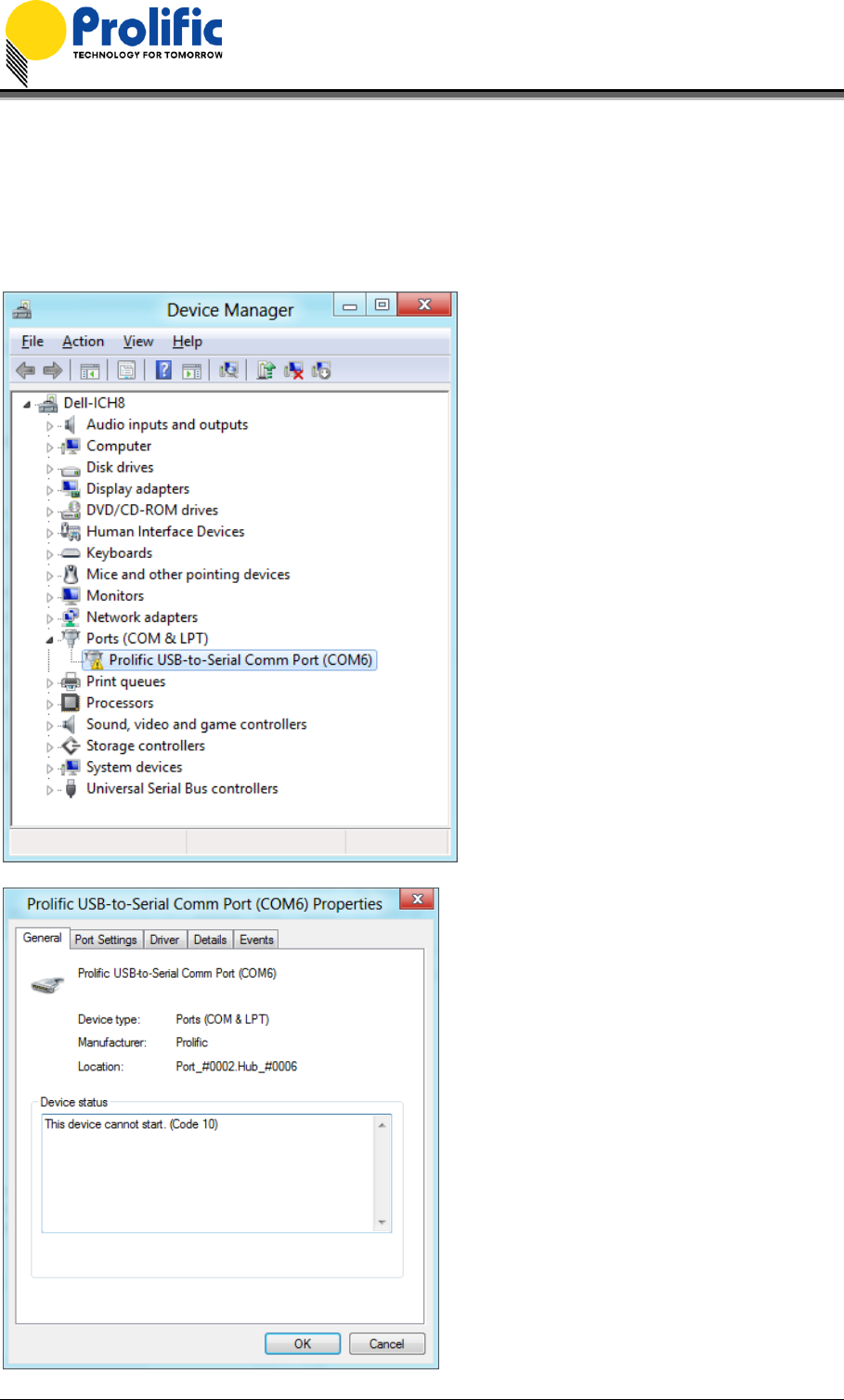The image size is (844, 1400).
Task: Expand the Display adapters node
Action: (x=50, y=490)
